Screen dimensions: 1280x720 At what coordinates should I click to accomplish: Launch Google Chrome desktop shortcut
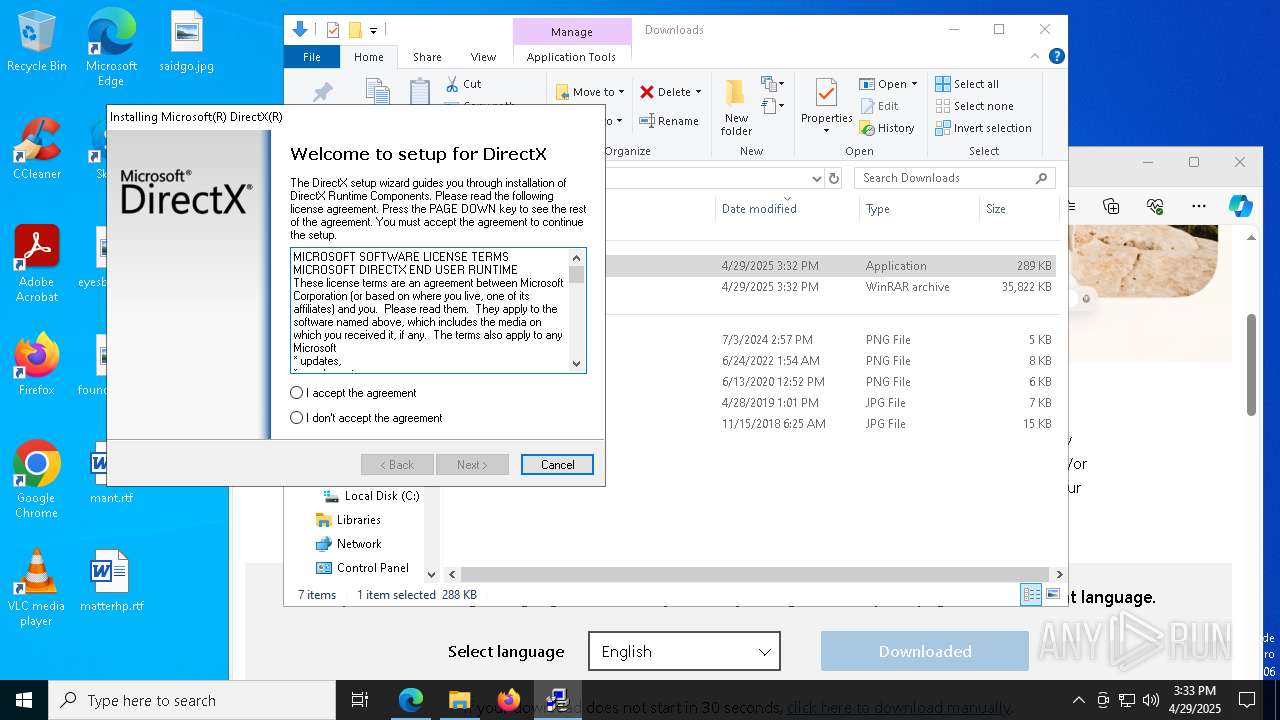pyautogui.click(x=36, y=480)
